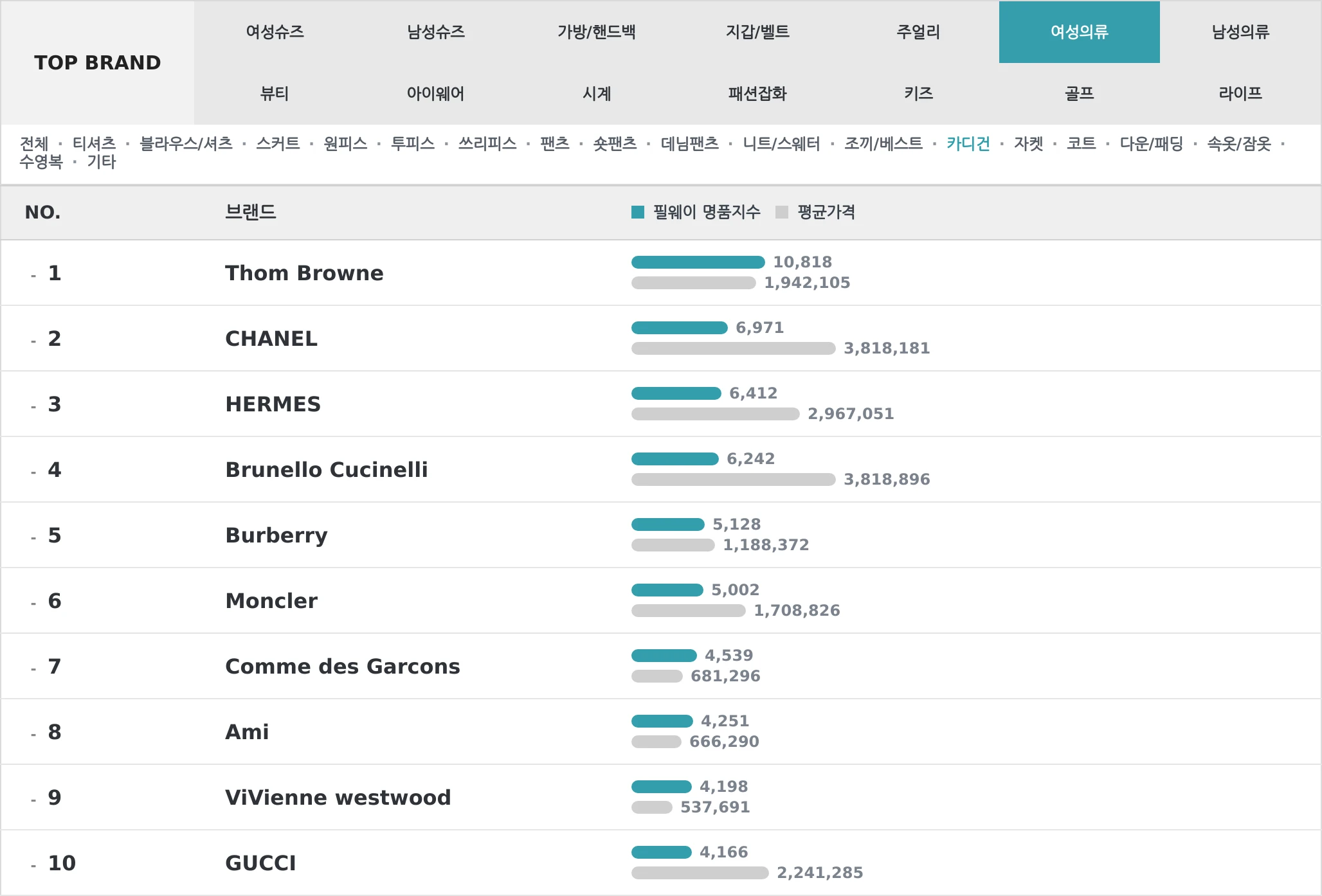
Task: Click the 3,818,896 average price value
Action: (x=887, y=479)
